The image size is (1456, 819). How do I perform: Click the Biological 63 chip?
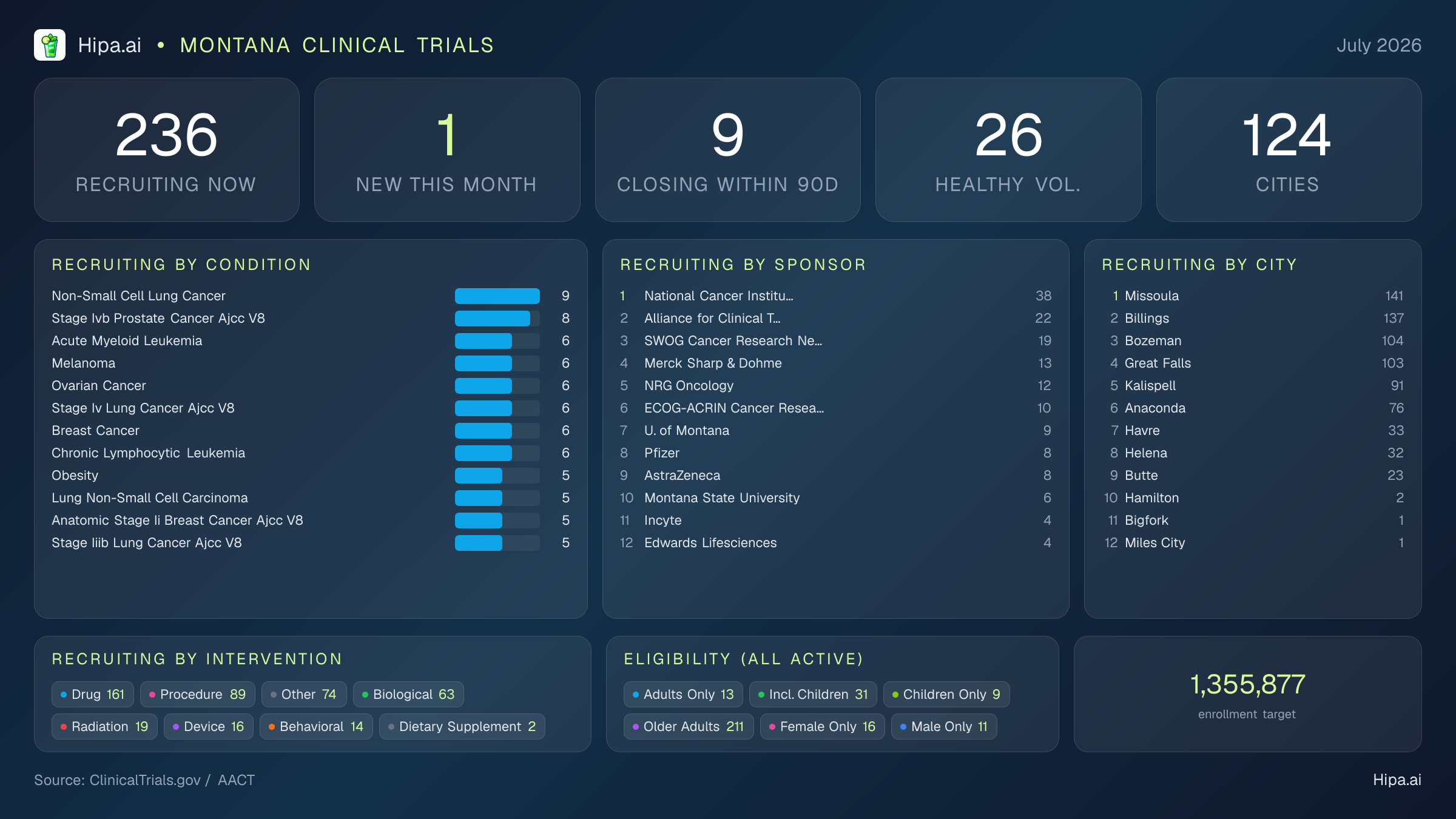pos(408,695)
